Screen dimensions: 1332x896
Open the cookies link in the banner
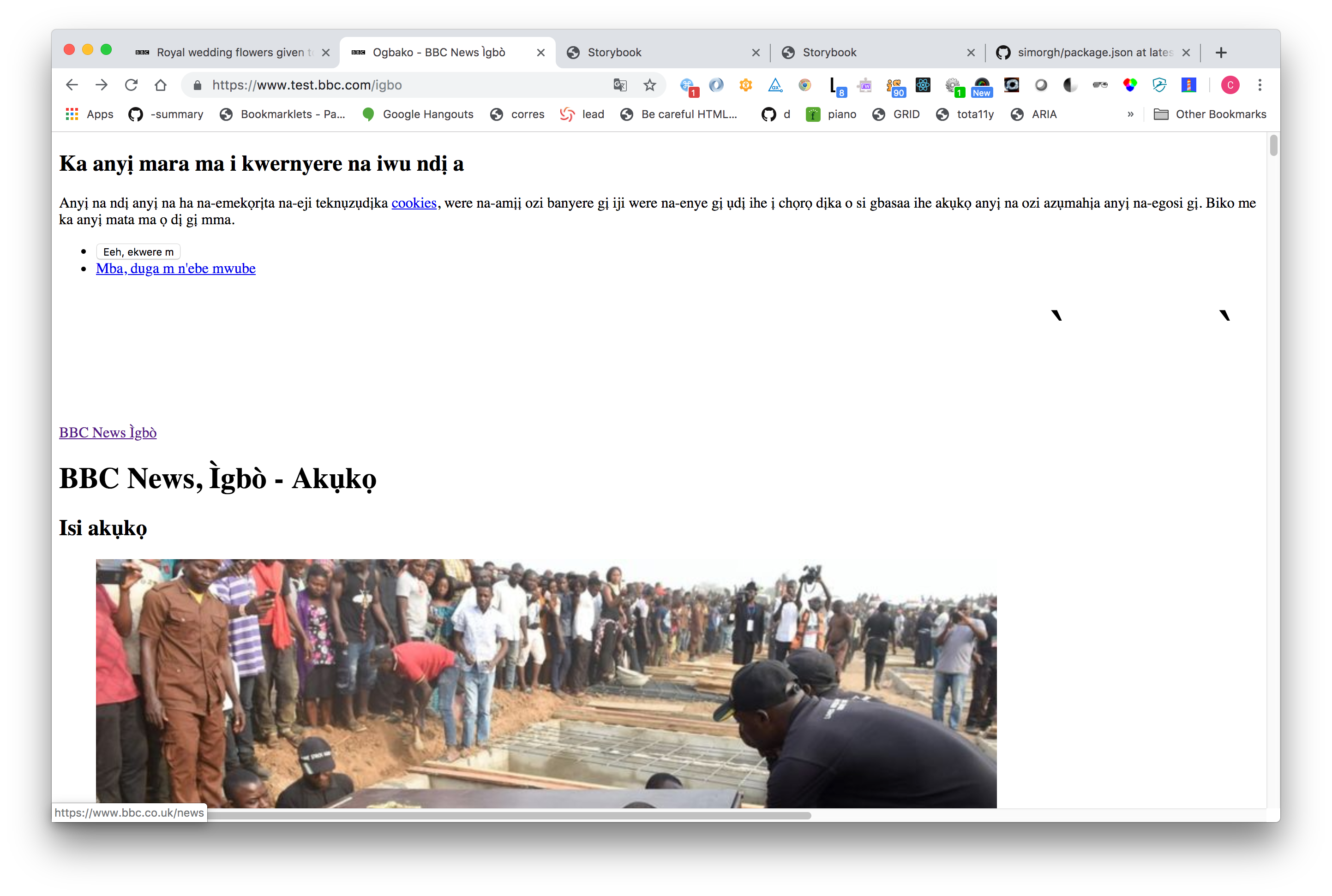(414, 203)
